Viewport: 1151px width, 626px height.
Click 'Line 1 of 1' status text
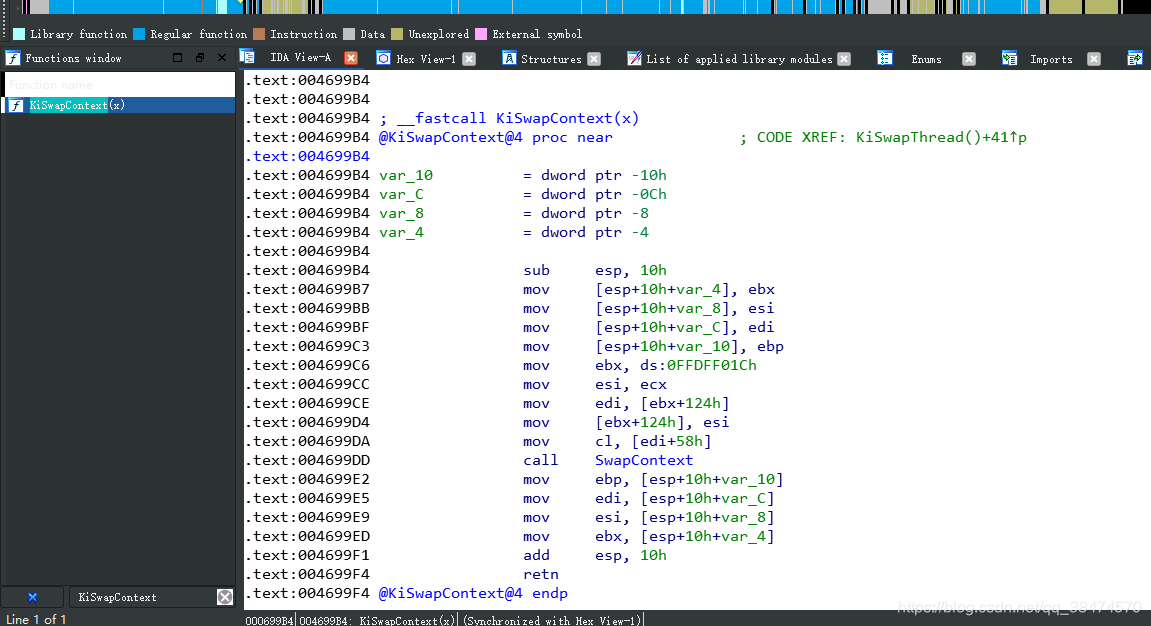(x=36, y=619)
